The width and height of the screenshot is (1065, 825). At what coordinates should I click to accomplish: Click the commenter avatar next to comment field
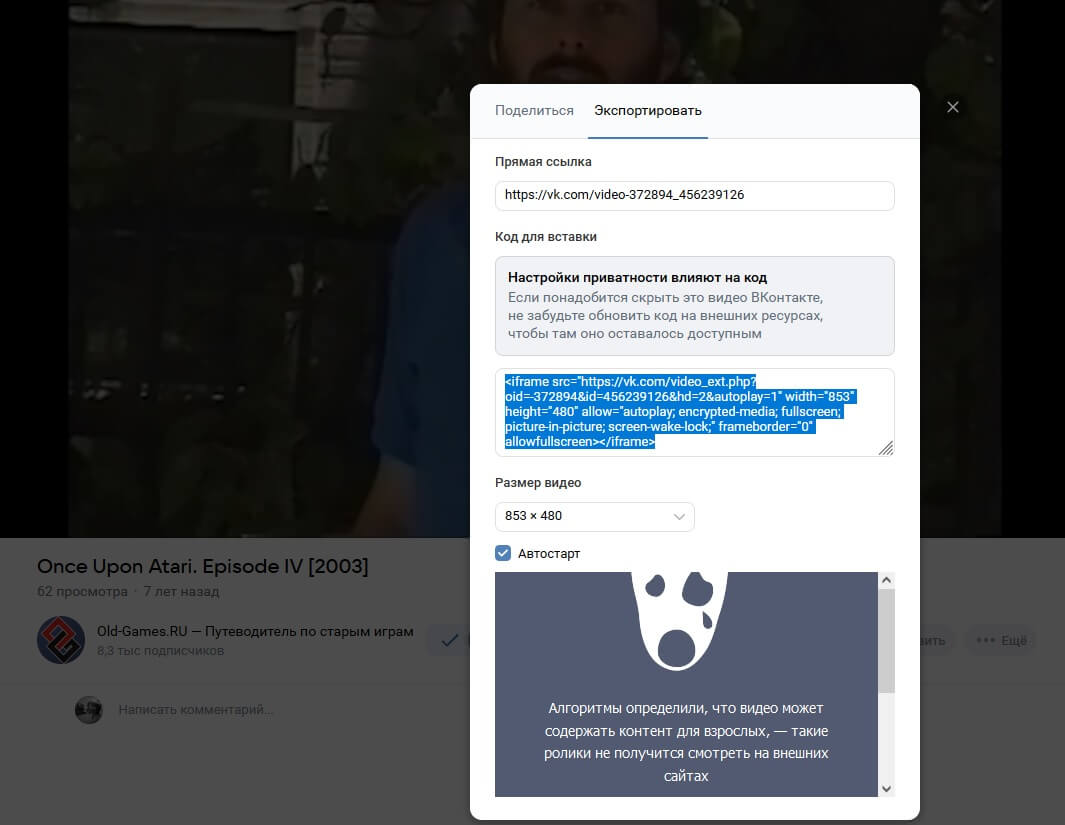coord(88,710)
